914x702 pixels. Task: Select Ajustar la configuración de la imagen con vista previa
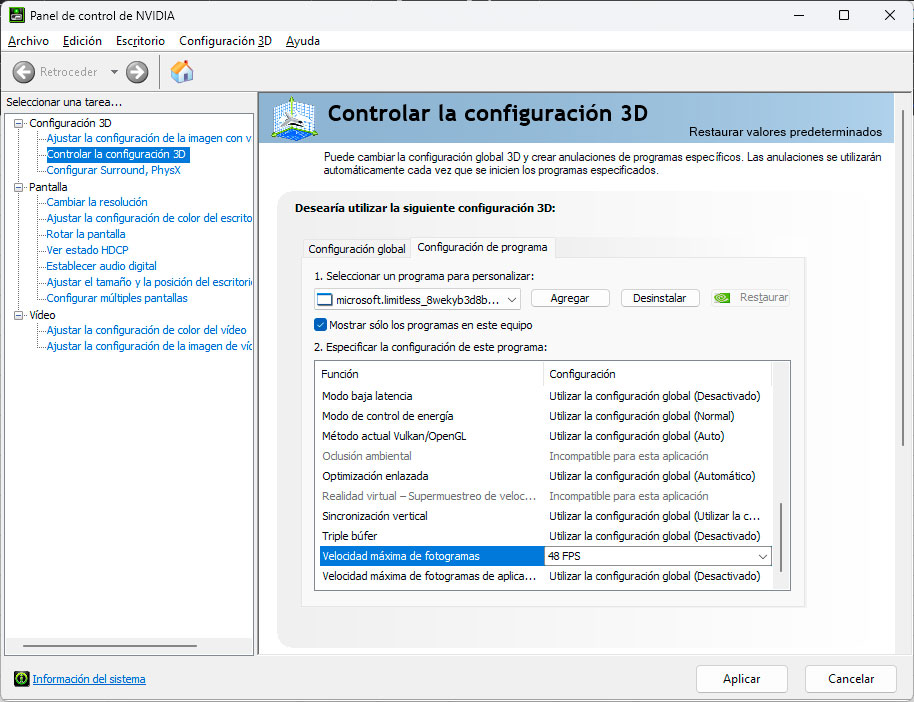[x=149, y=138]
